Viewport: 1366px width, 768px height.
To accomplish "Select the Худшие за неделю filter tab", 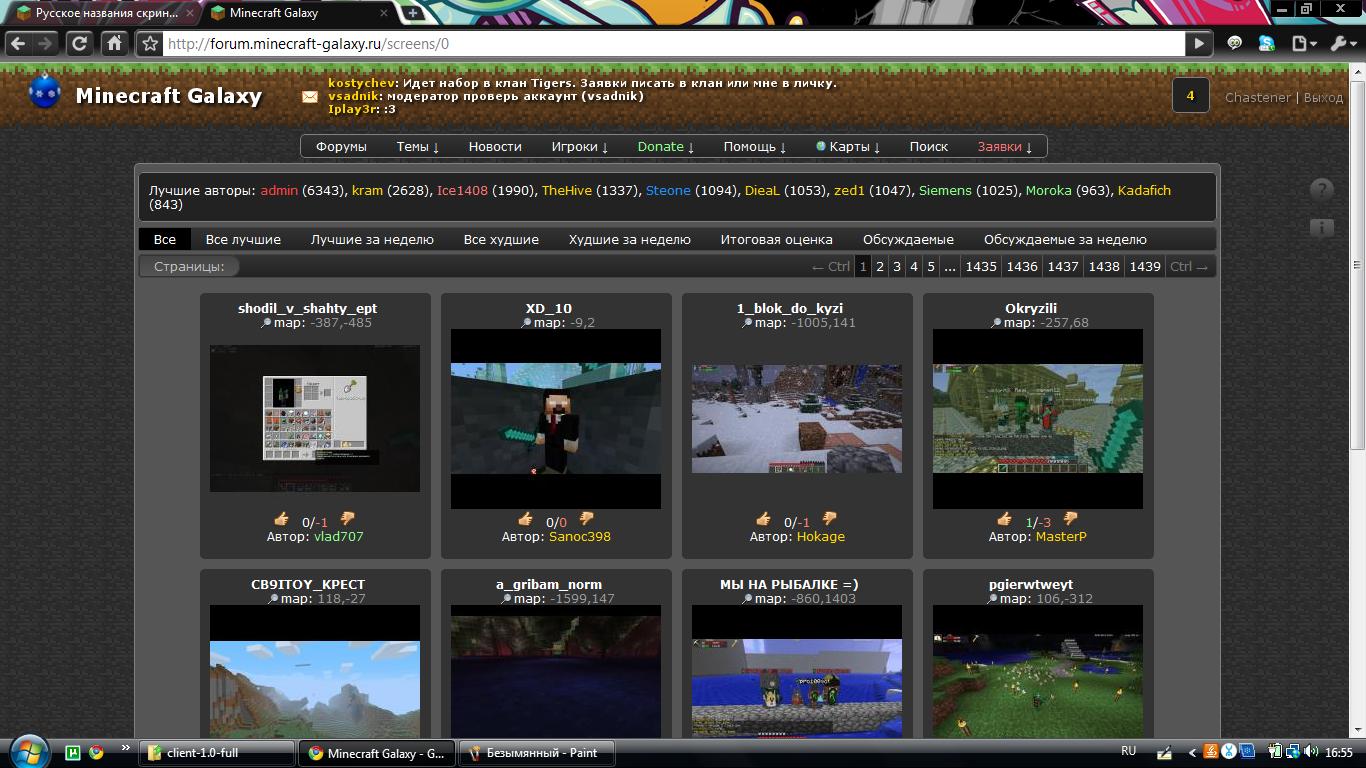I will pos(630,239).
